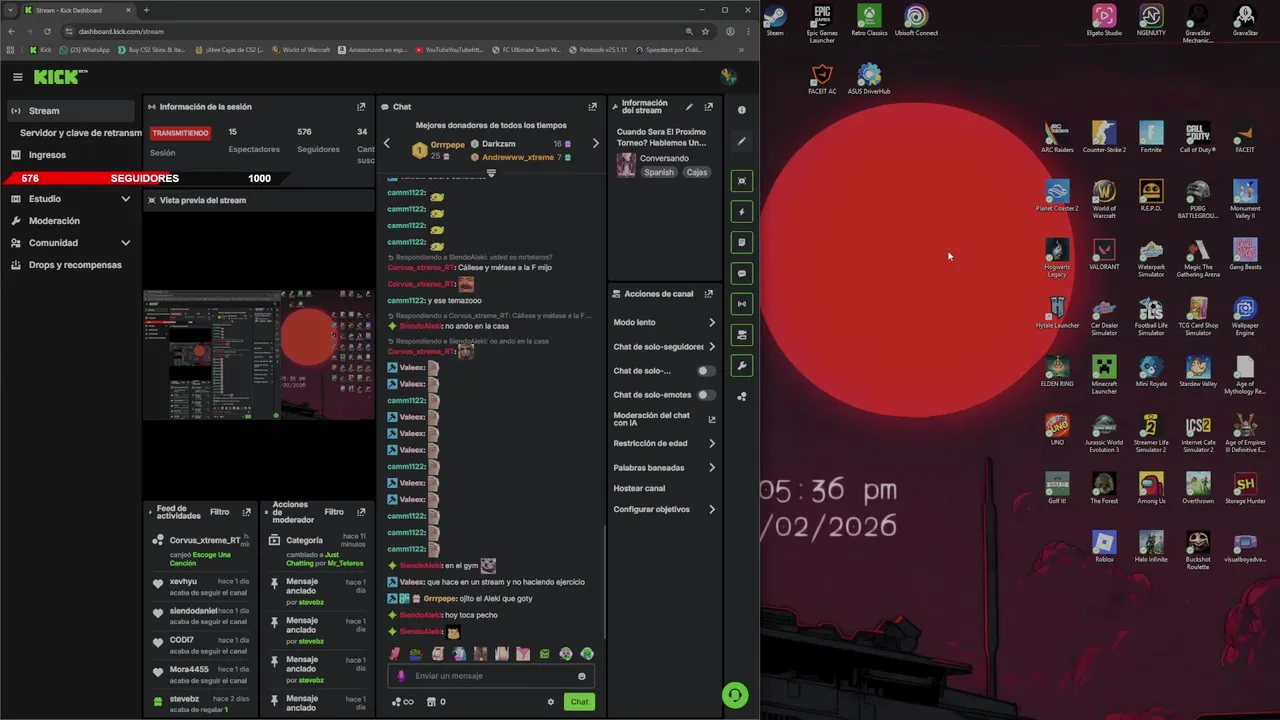1280x720 pixels.
Task: Click the green Chat send button
Action: tap(579, 702)
